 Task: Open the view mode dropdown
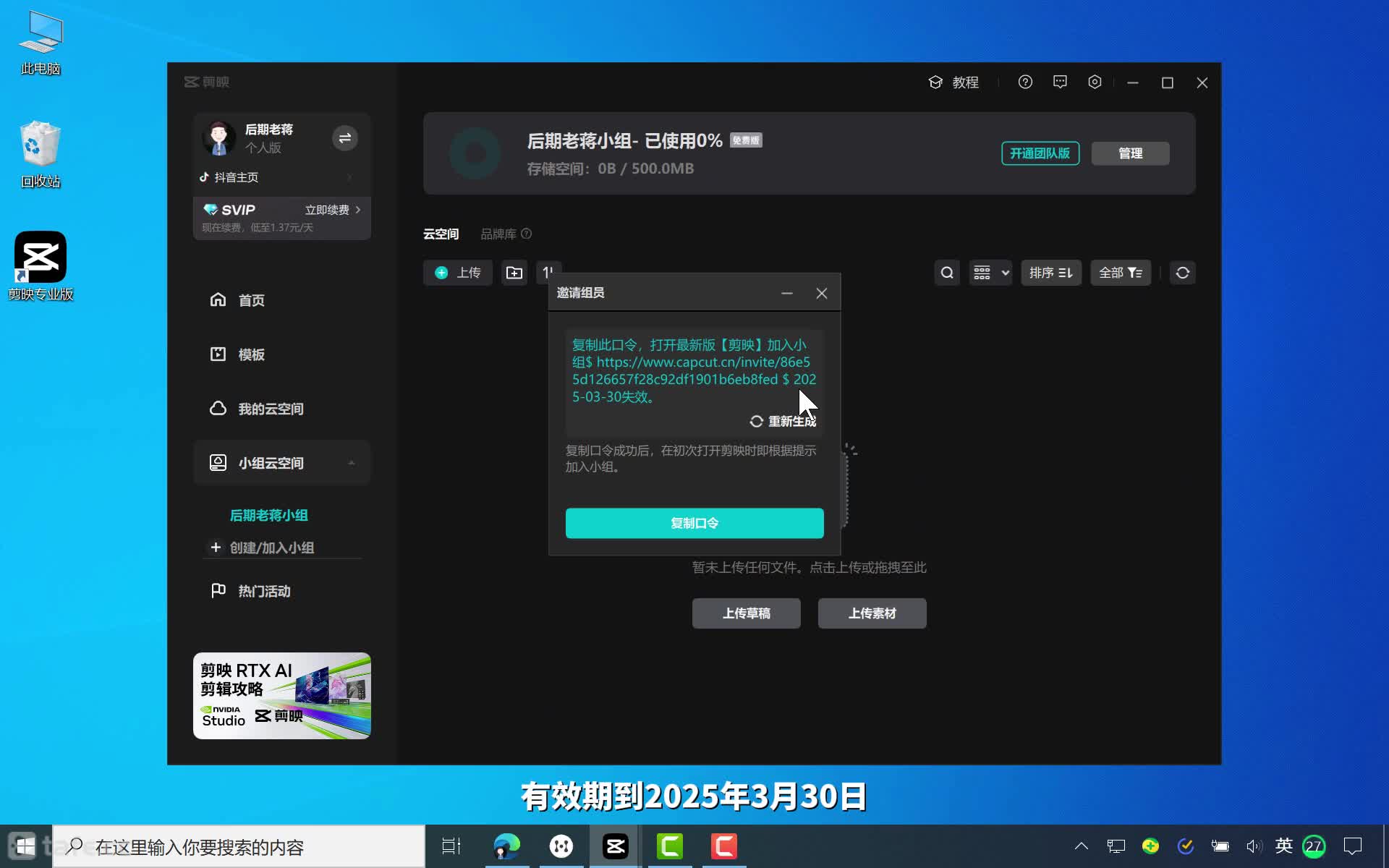pos(990,273)
